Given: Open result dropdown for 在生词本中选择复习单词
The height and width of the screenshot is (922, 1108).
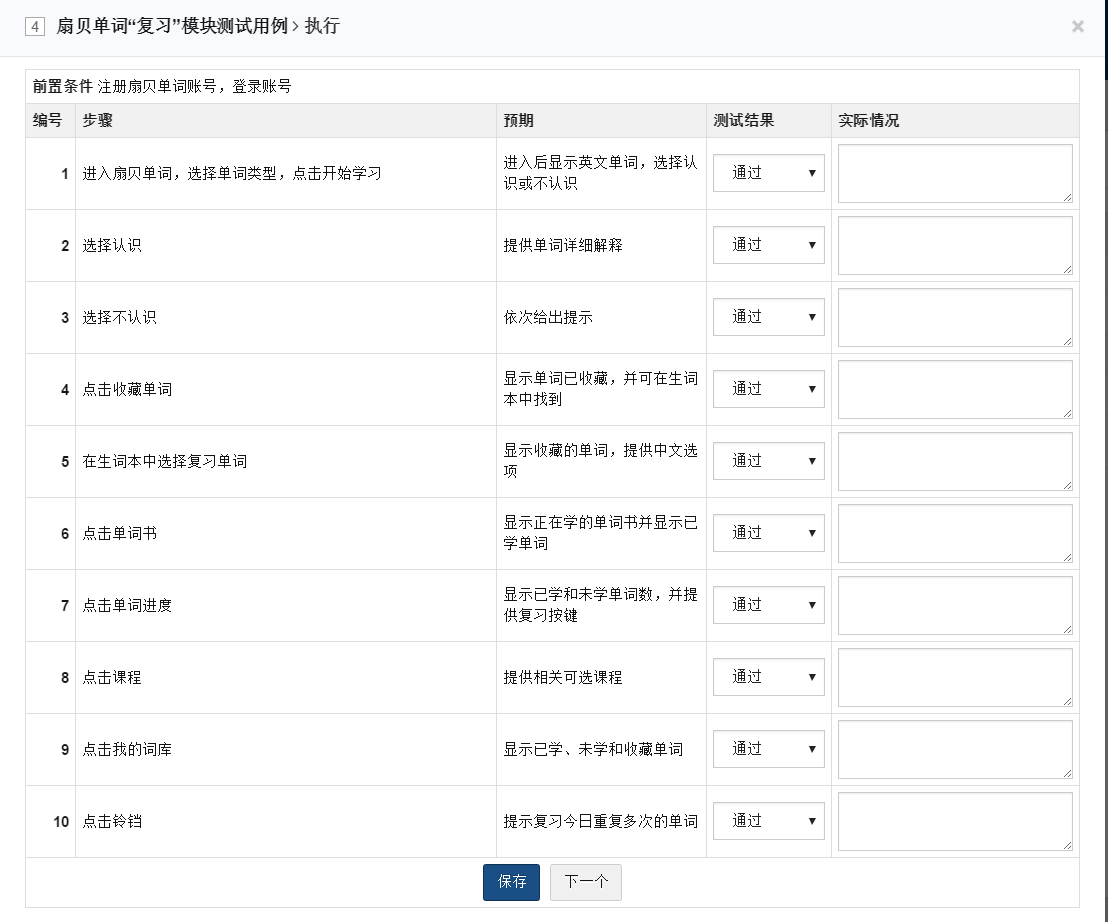Looking at the screenshot, I should [x=769, y=461].
